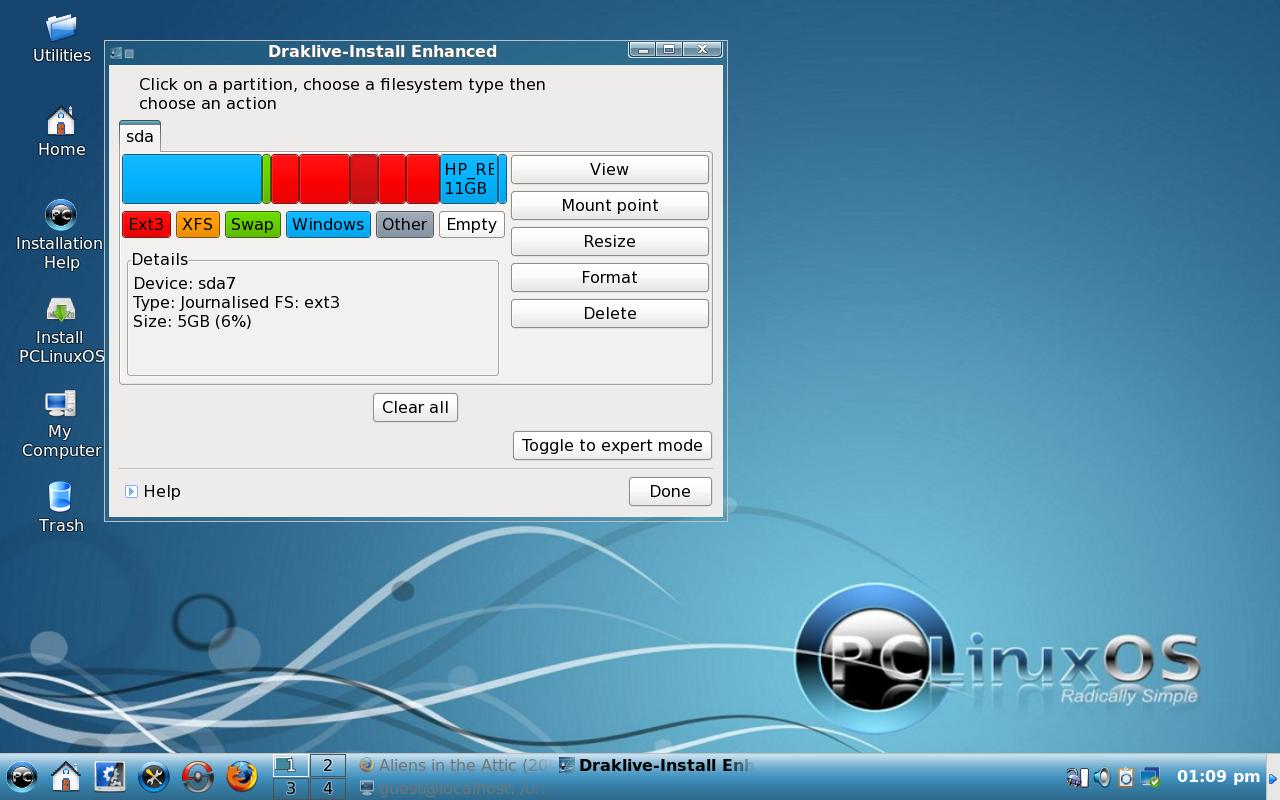The width and height of the screenshot is (1280, 800).
Task: Click the Mount point button
Action: (x=610, y=205)
